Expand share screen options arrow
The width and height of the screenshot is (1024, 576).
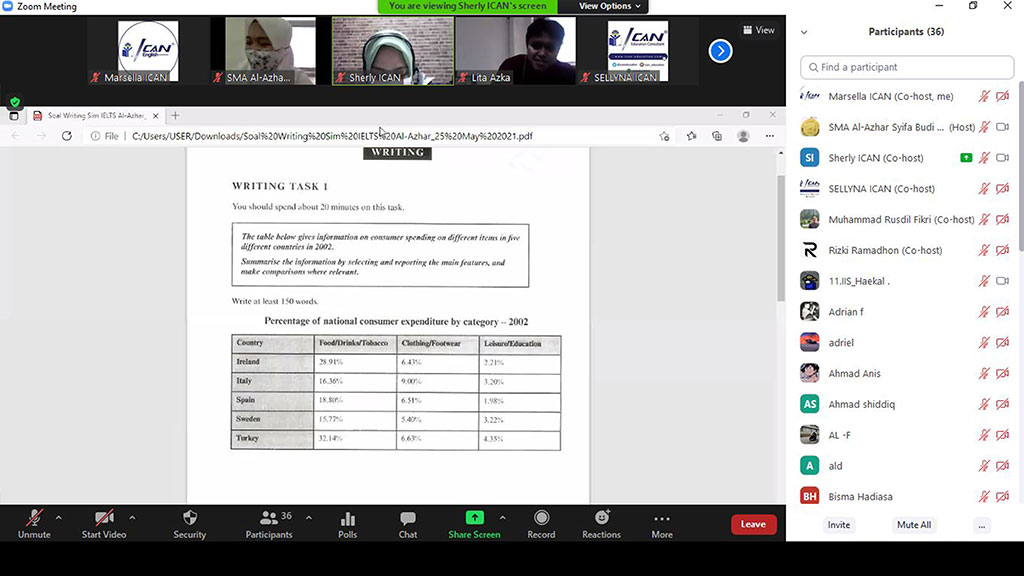pos(502,518)
